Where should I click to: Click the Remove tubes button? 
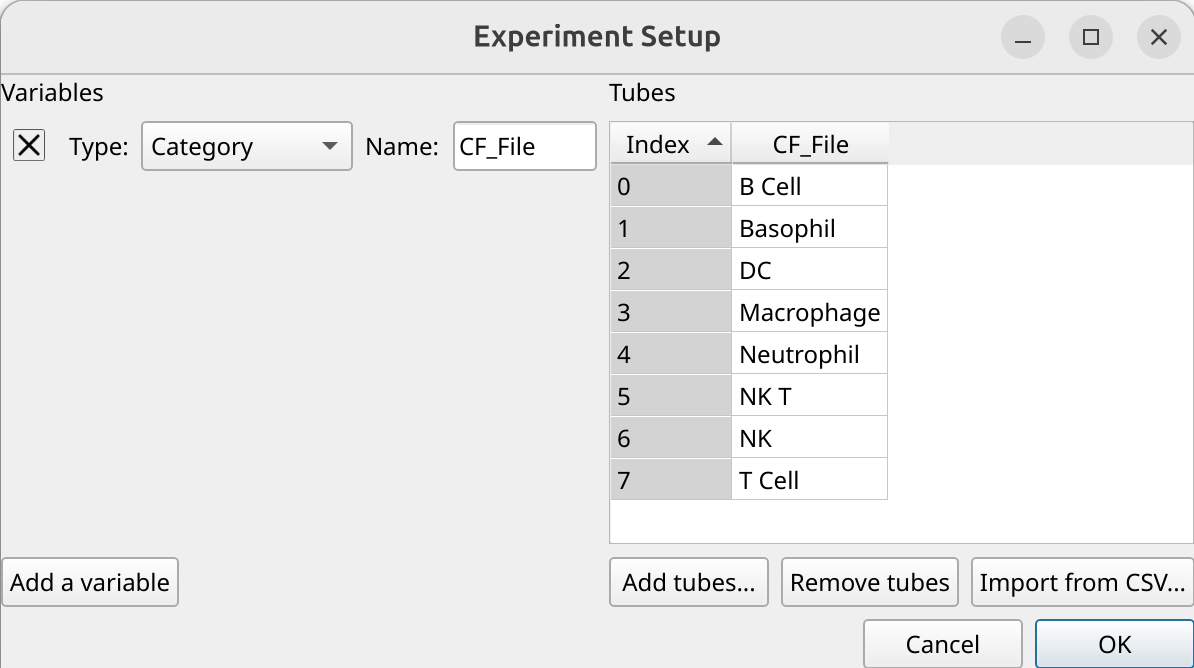pyautogui.click(x=870, y=583)
